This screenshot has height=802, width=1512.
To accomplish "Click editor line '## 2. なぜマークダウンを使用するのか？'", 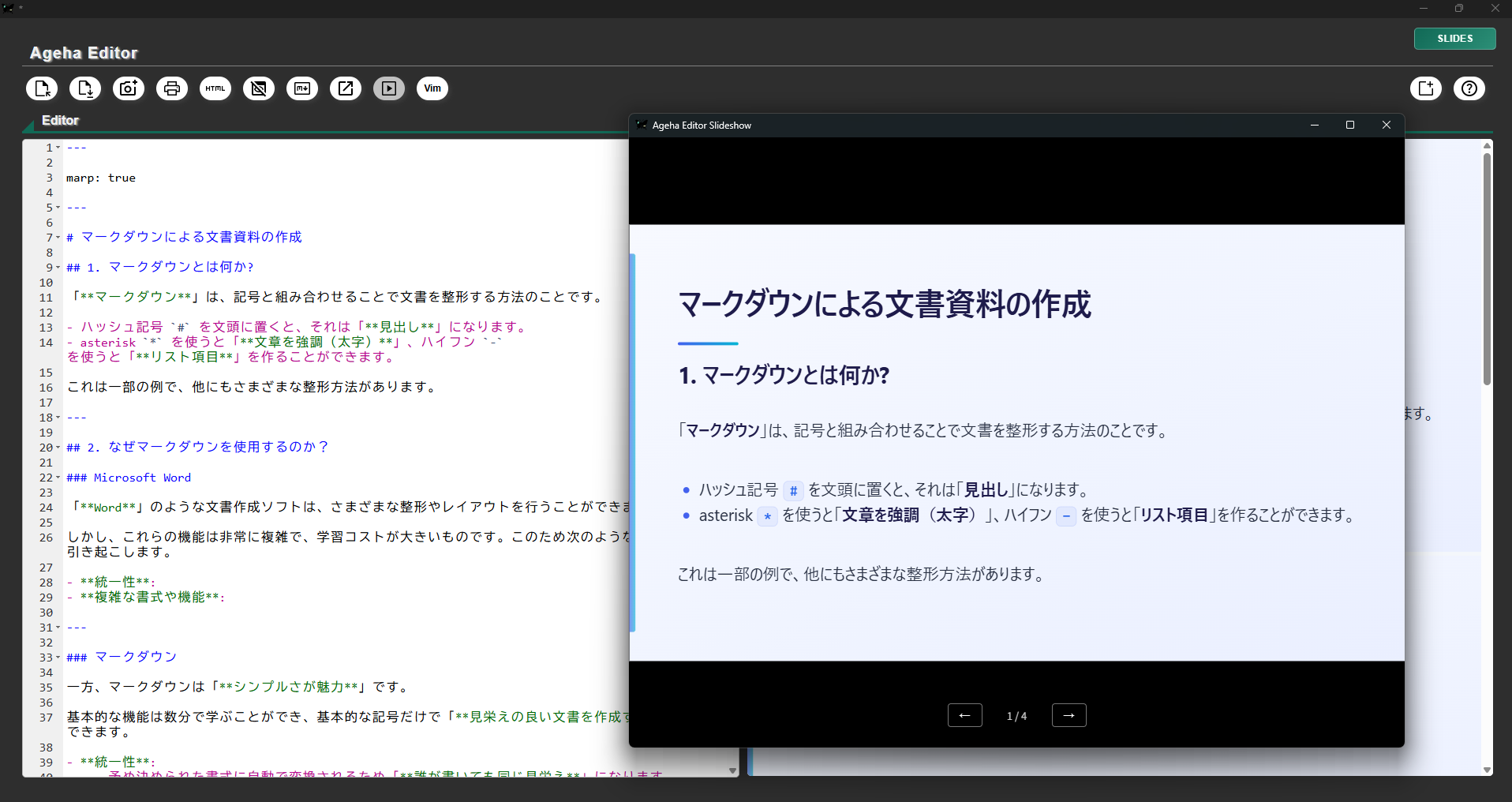I will click(x=197, y=448).
